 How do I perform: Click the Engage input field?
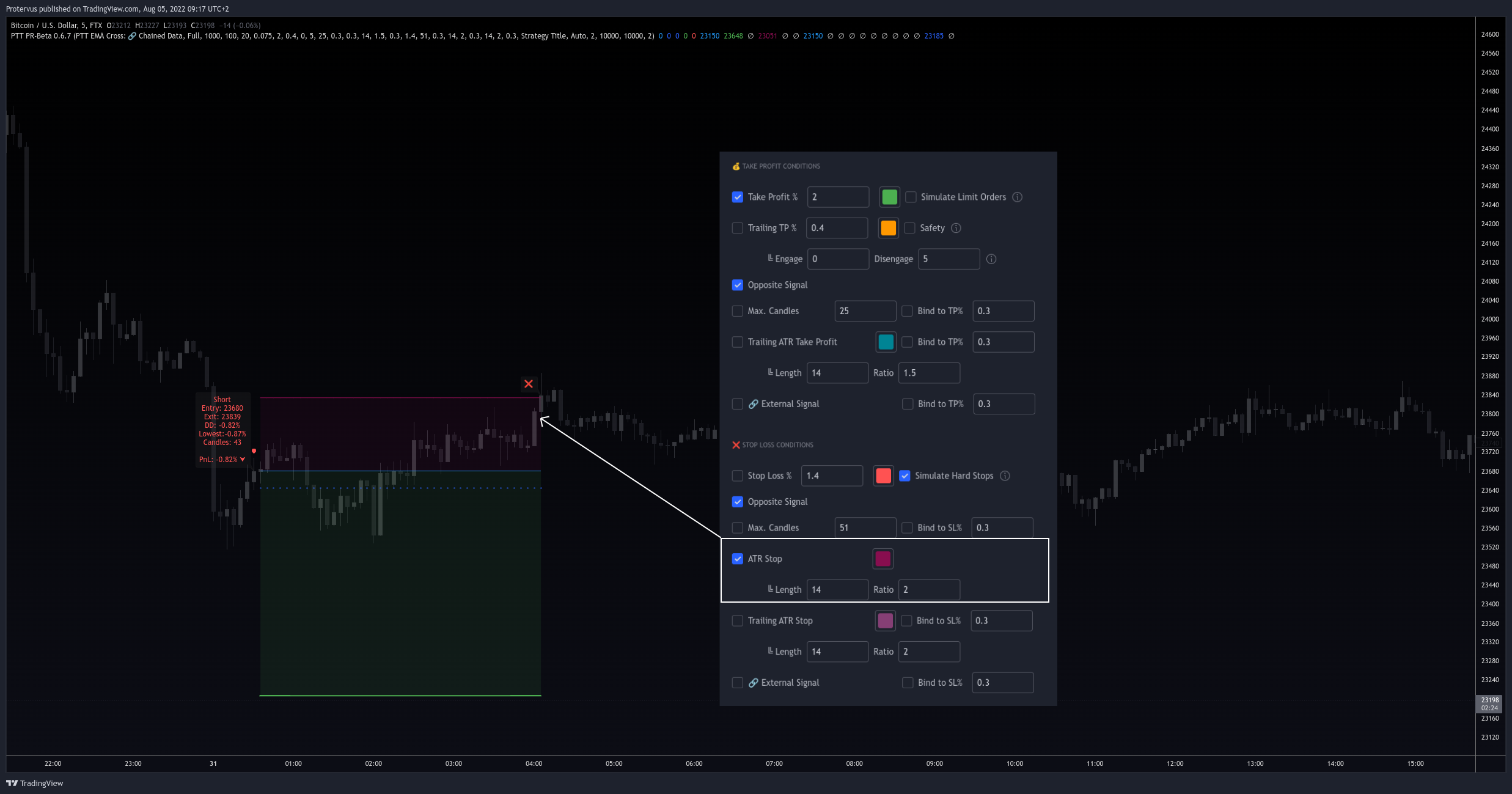(838, 259)
